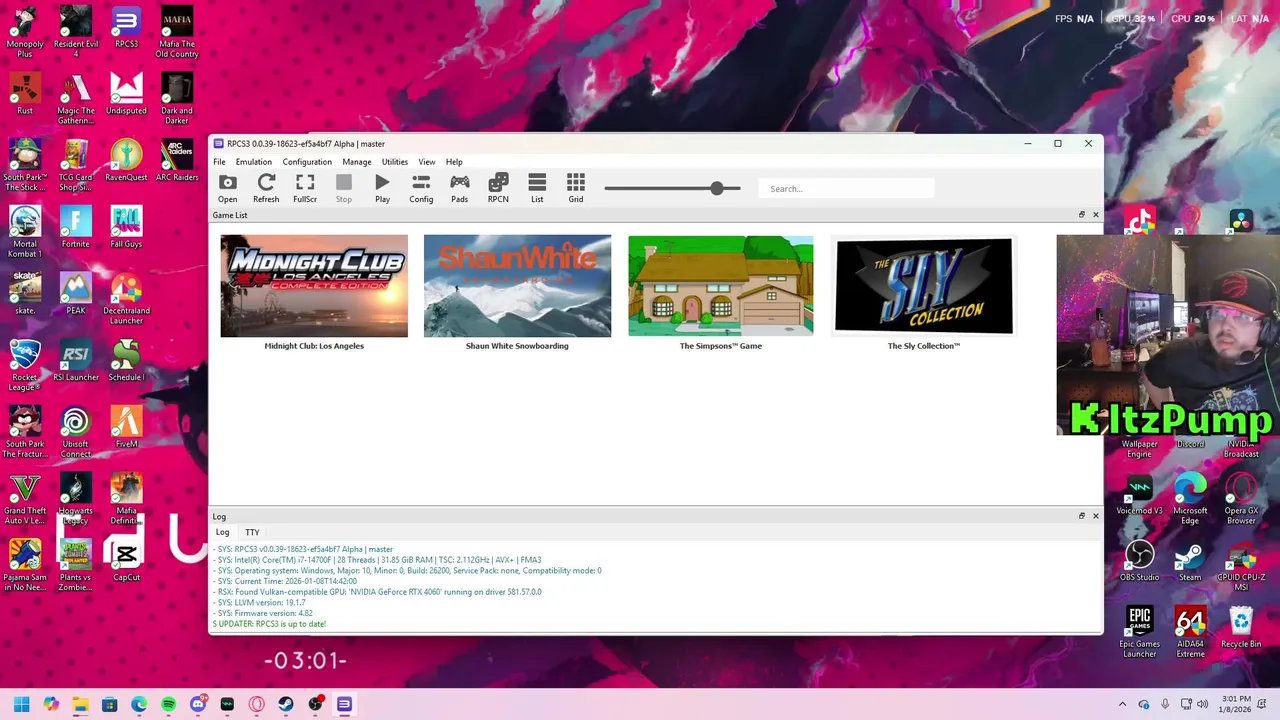Float the Log panel
Screen dimensions: 1280x720
(x=1081, y=516)
